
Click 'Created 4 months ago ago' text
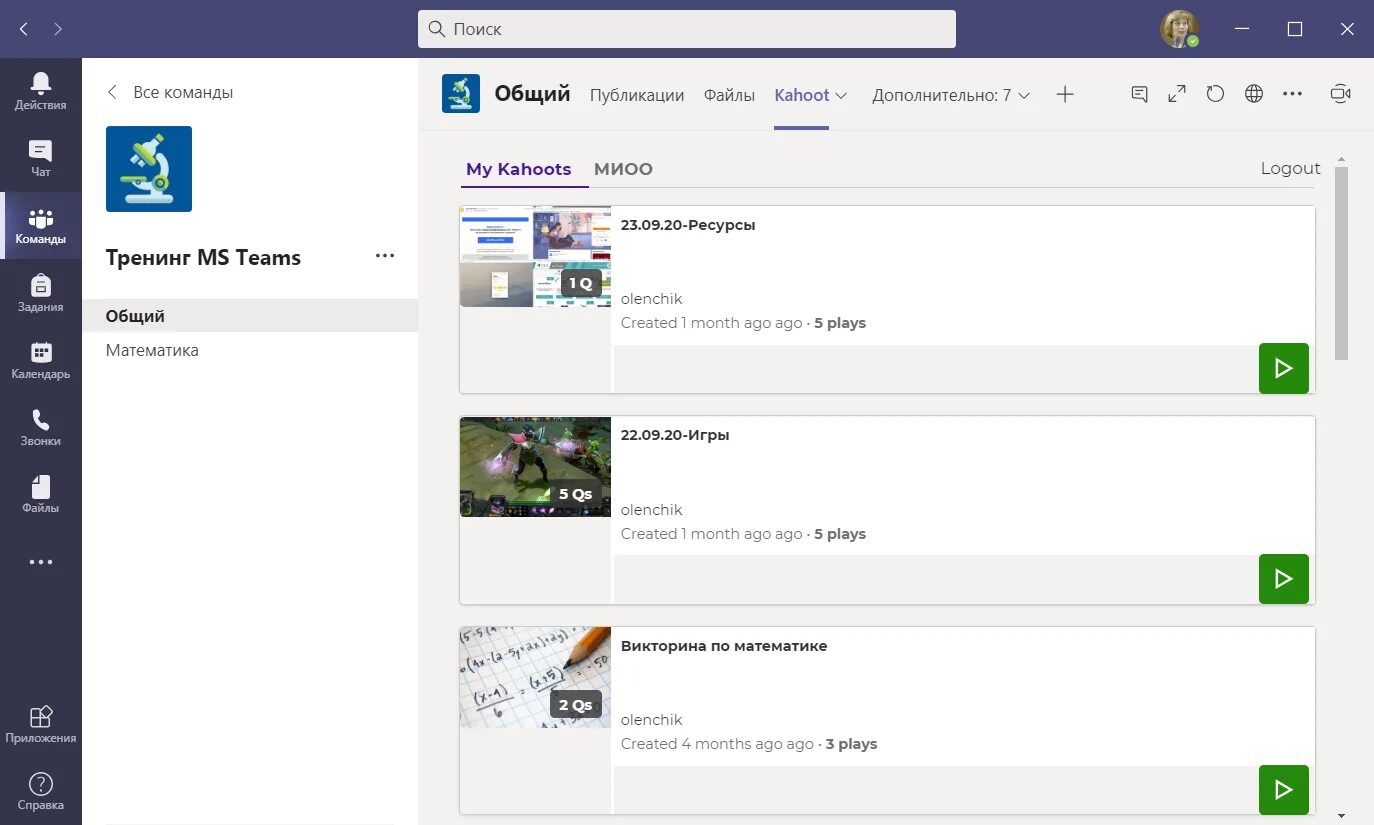click(x=717, y=744)
